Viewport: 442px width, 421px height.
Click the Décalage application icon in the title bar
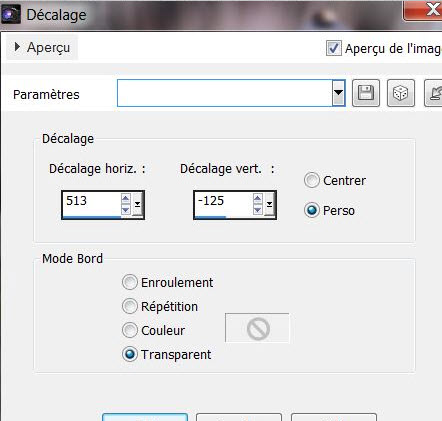(11, 15)
